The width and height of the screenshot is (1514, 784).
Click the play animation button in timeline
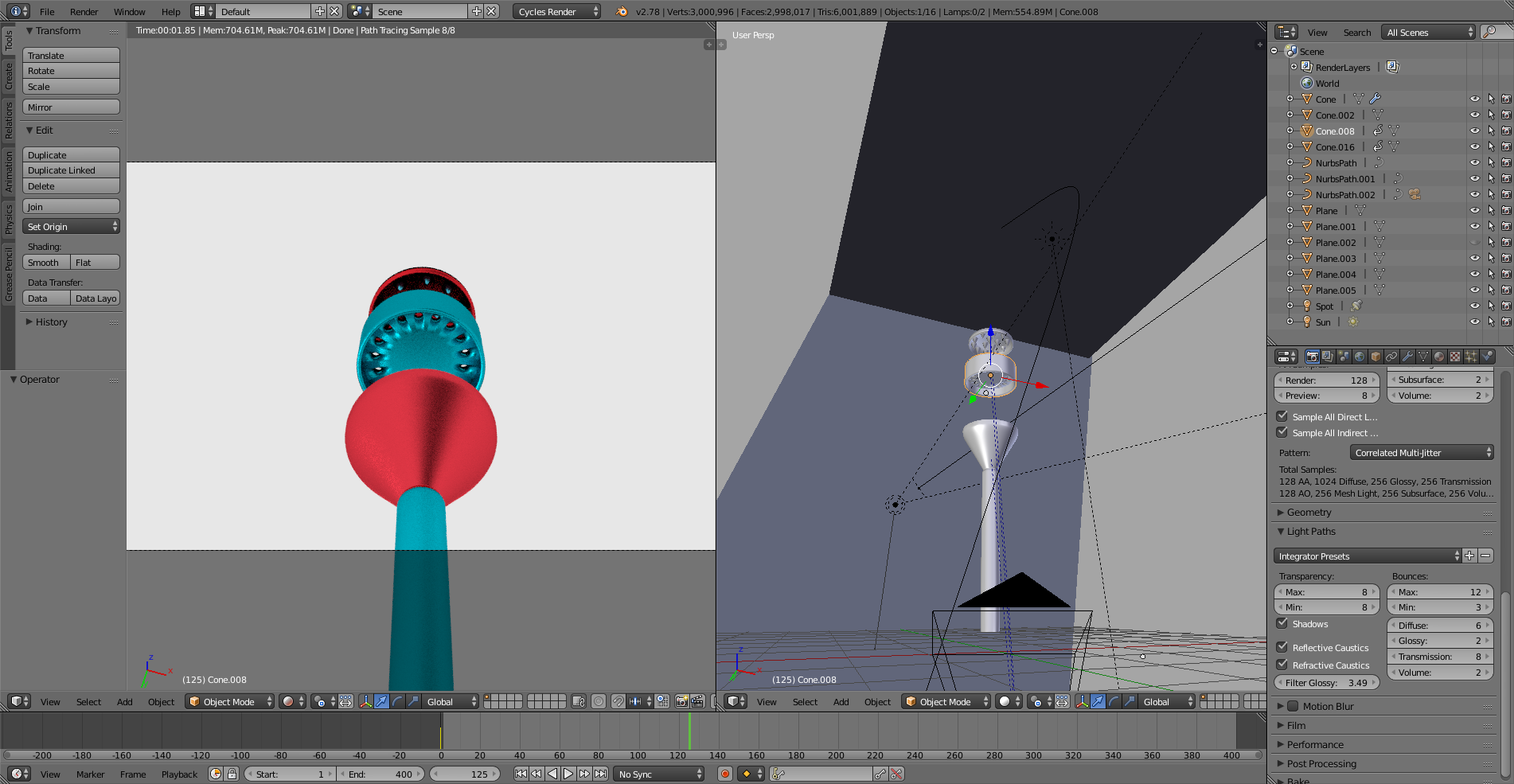[x=568, y=774]
